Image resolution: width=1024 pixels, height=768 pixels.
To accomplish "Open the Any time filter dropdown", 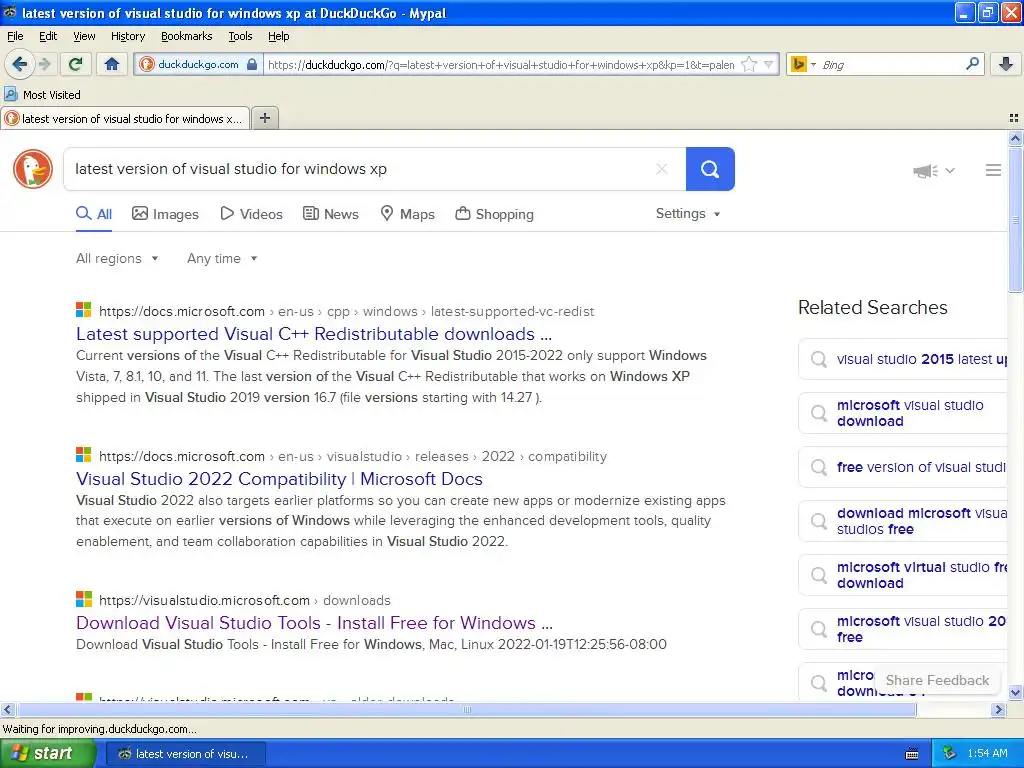I will [x=222, y=259].
